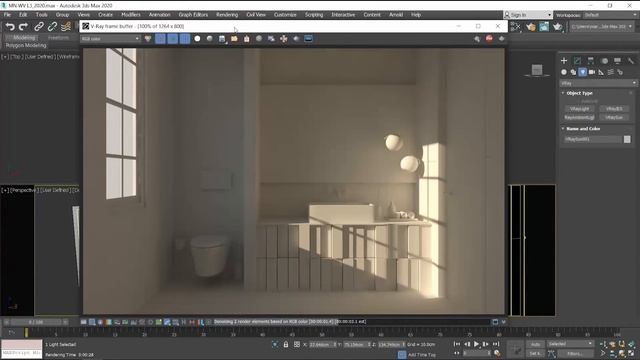Image resolution: width=640 pixels, height=360 pixels.
Task: Click the VRayIES object type button
Action: (614, 109)
